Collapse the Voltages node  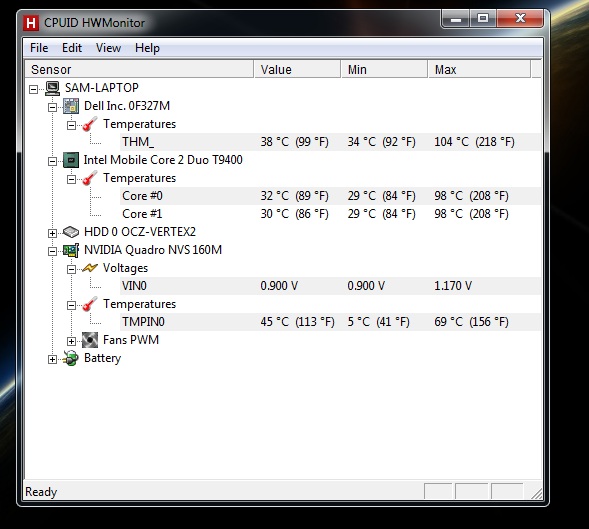(x=71, y=269)
